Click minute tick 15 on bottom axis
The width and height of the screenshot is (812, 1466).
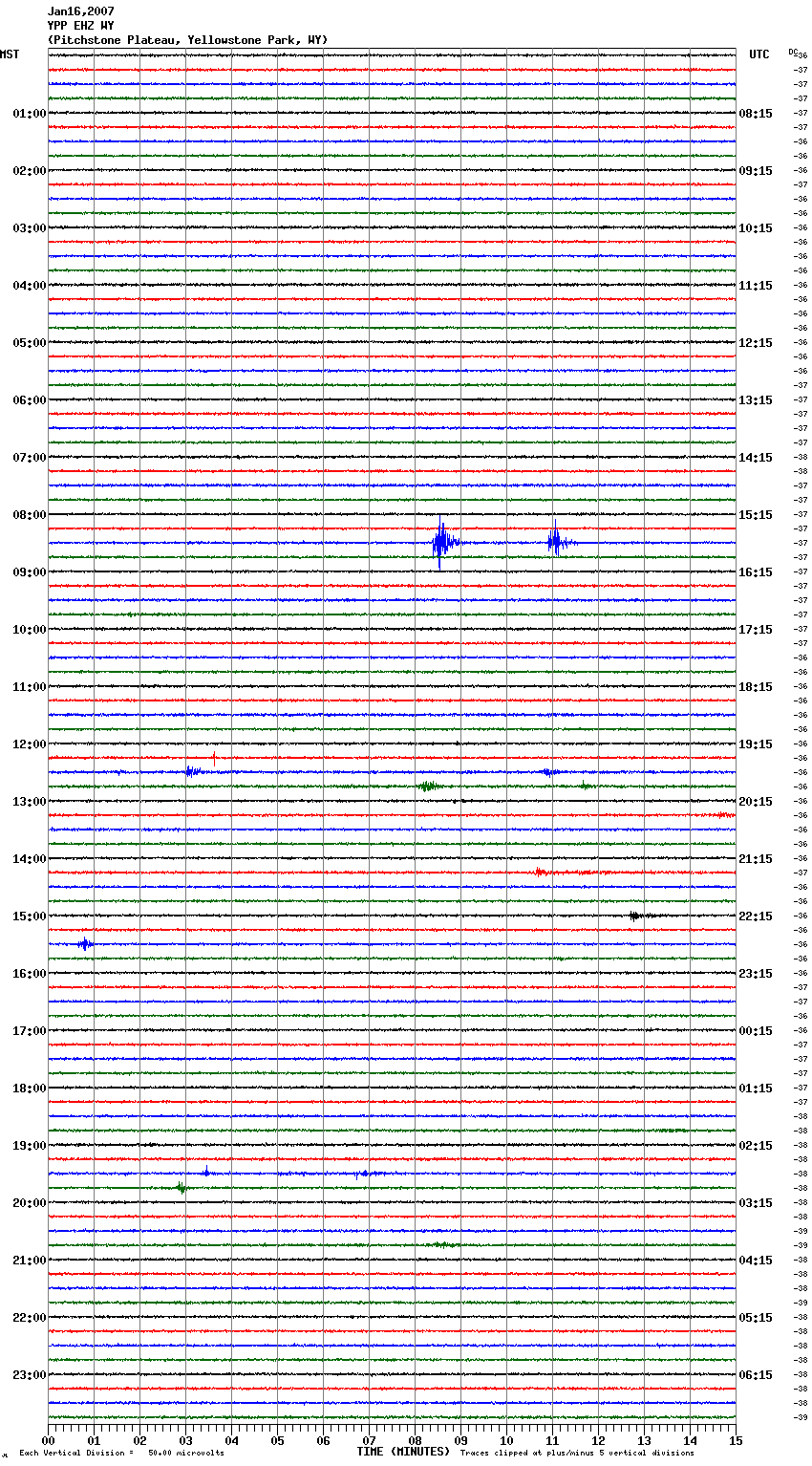[736, 1440]
